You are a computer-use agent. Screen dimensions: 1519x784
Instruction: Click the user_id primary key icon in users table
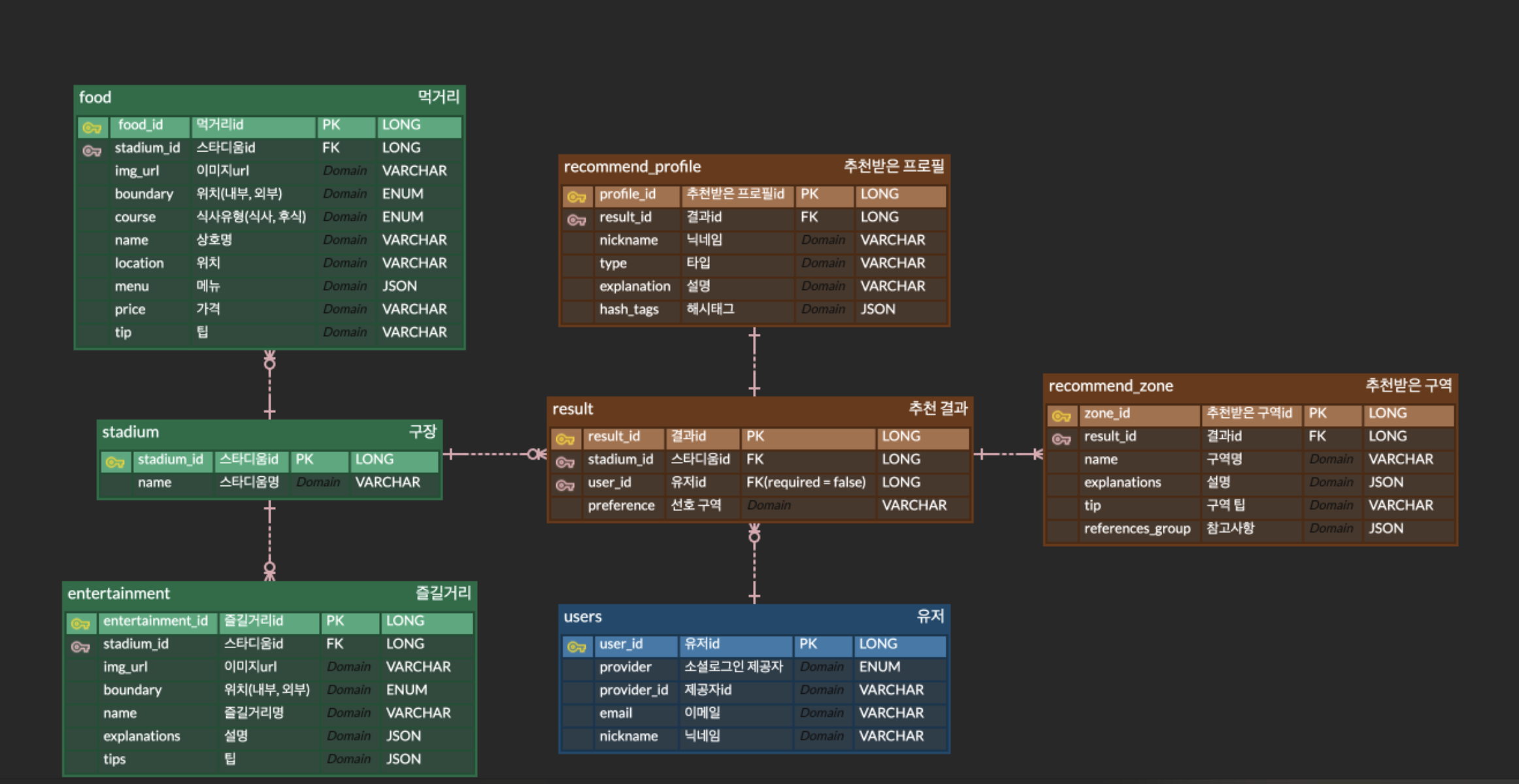[576, 646]
